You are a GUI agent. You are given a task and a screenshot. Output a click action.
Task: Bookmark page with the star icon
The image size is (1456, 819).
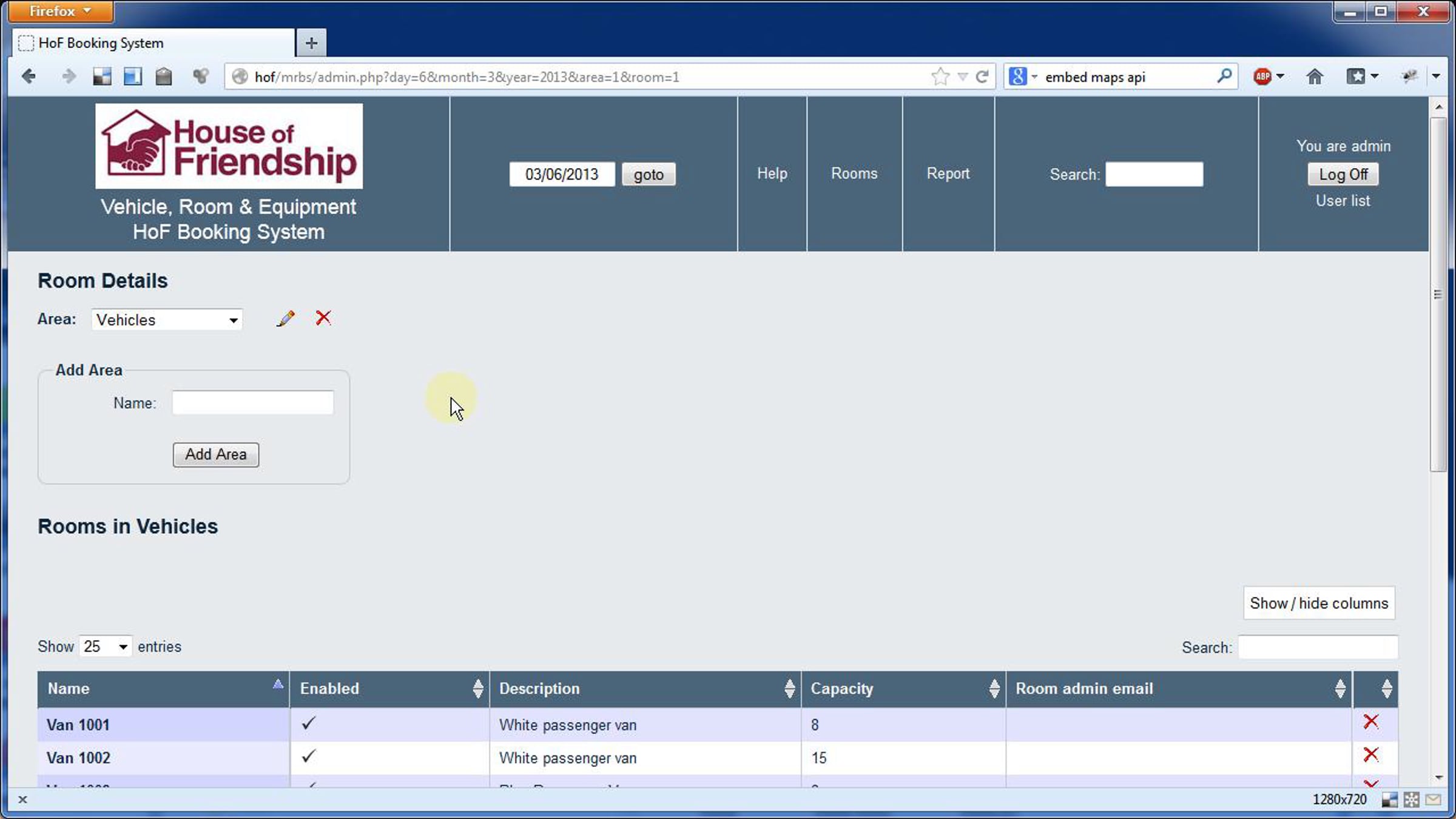(940, 77)
